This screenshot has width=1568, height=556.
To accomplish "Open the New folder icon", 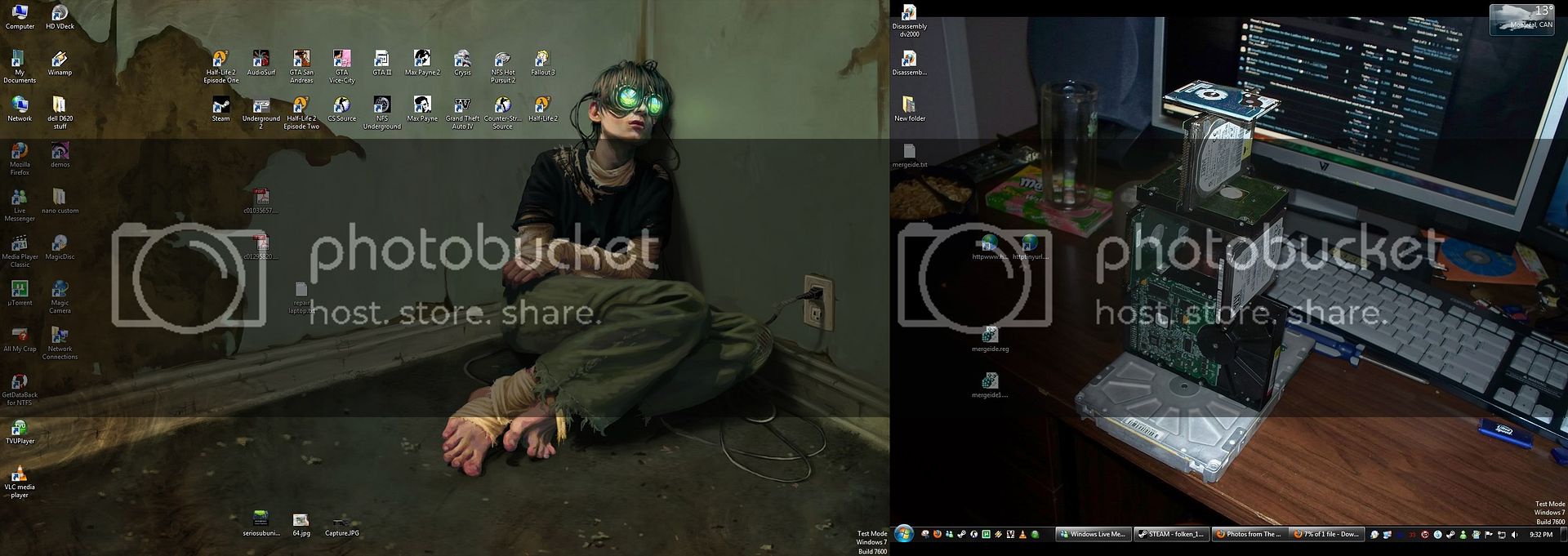I will pos(910,109).
